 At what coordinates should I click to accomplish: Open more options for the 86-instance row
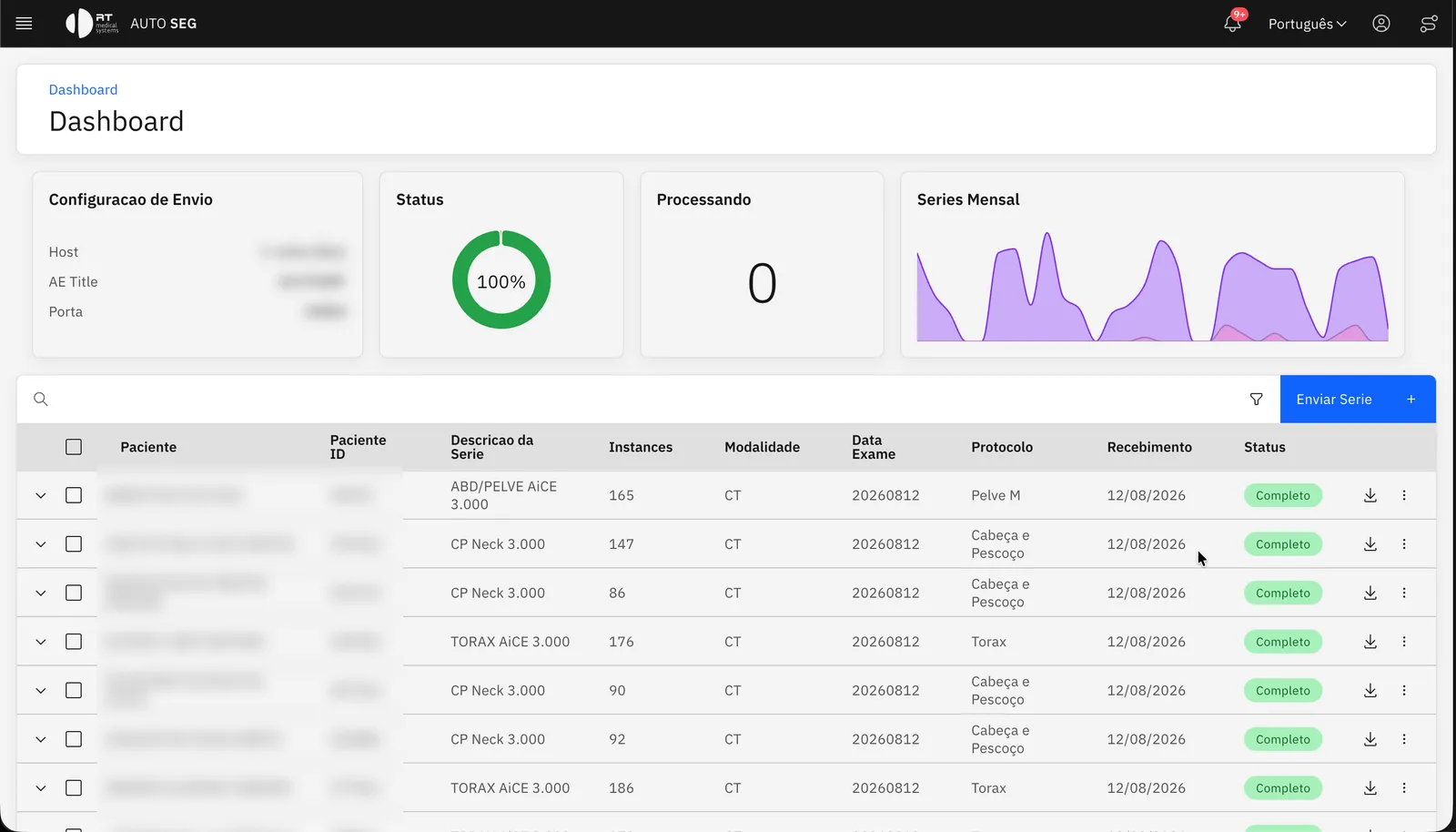(1404, 593)
